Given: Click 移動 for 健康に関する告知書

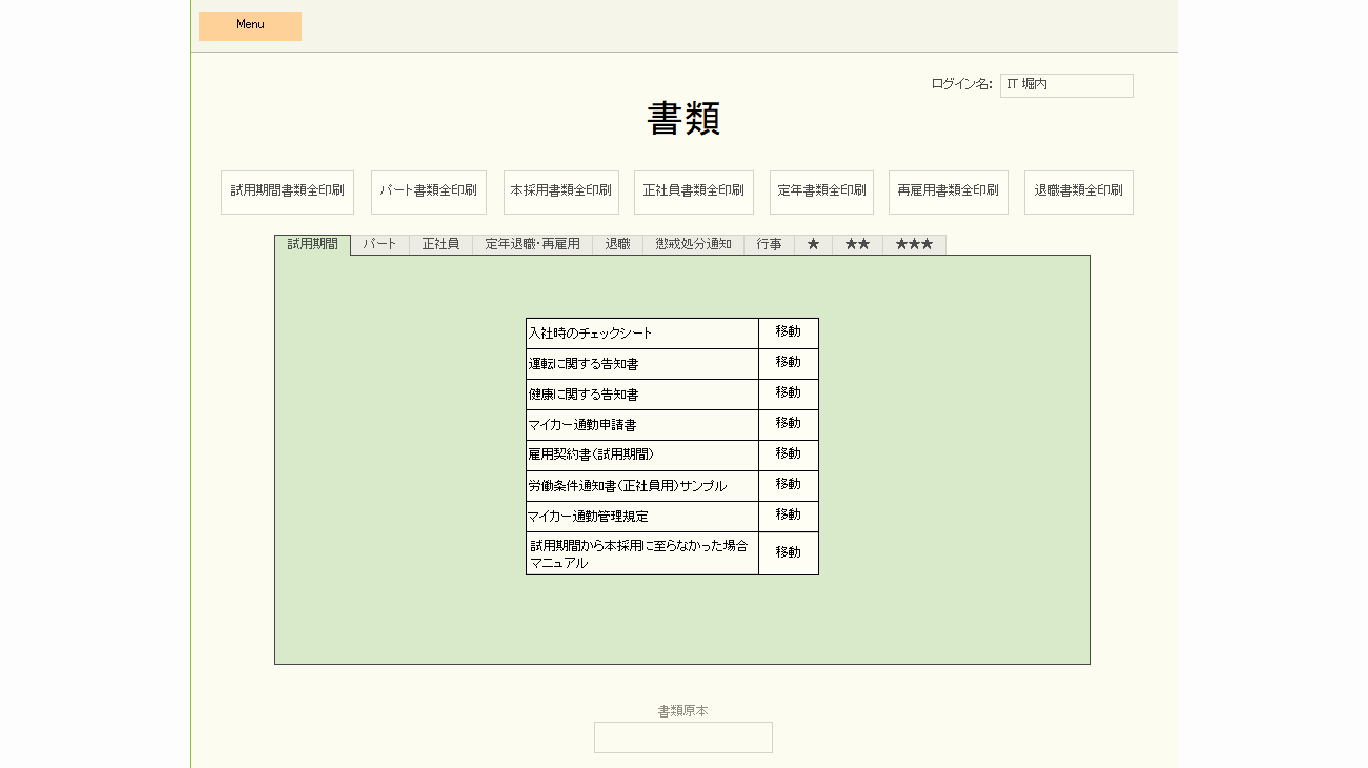Looking at the screenshot, I should [788, 394].
